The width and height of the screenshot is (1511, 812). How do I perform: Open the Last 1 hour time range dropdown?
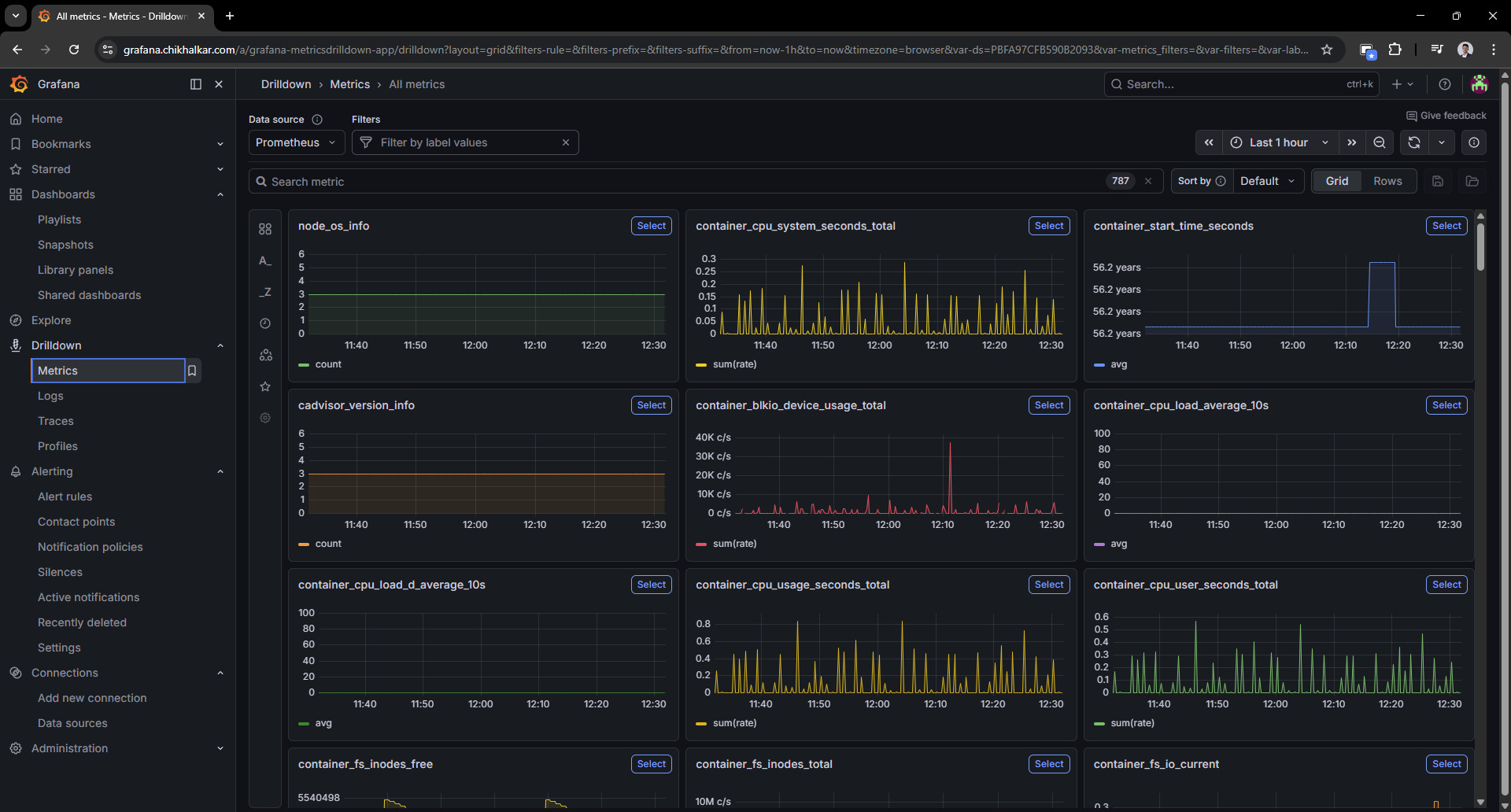[1279, 142]
